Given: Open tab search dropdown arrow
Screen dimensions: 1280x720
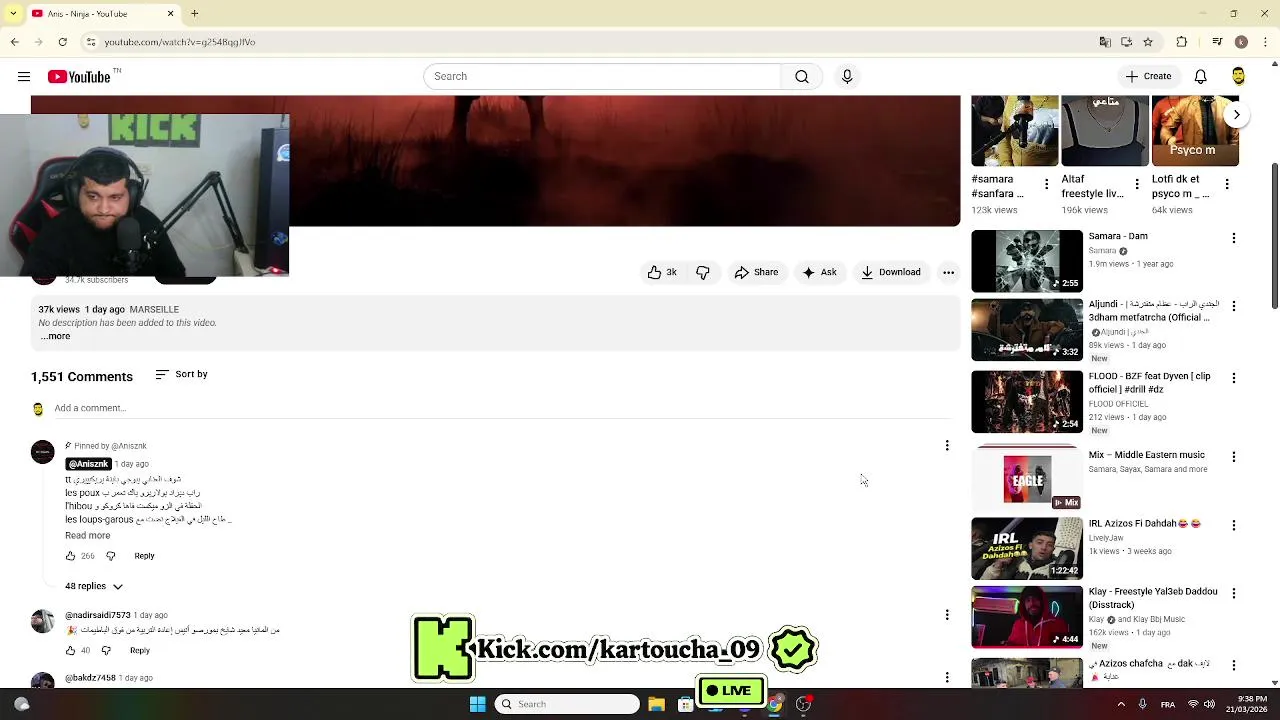Looking at the screenshot, I should click(13, 14).
